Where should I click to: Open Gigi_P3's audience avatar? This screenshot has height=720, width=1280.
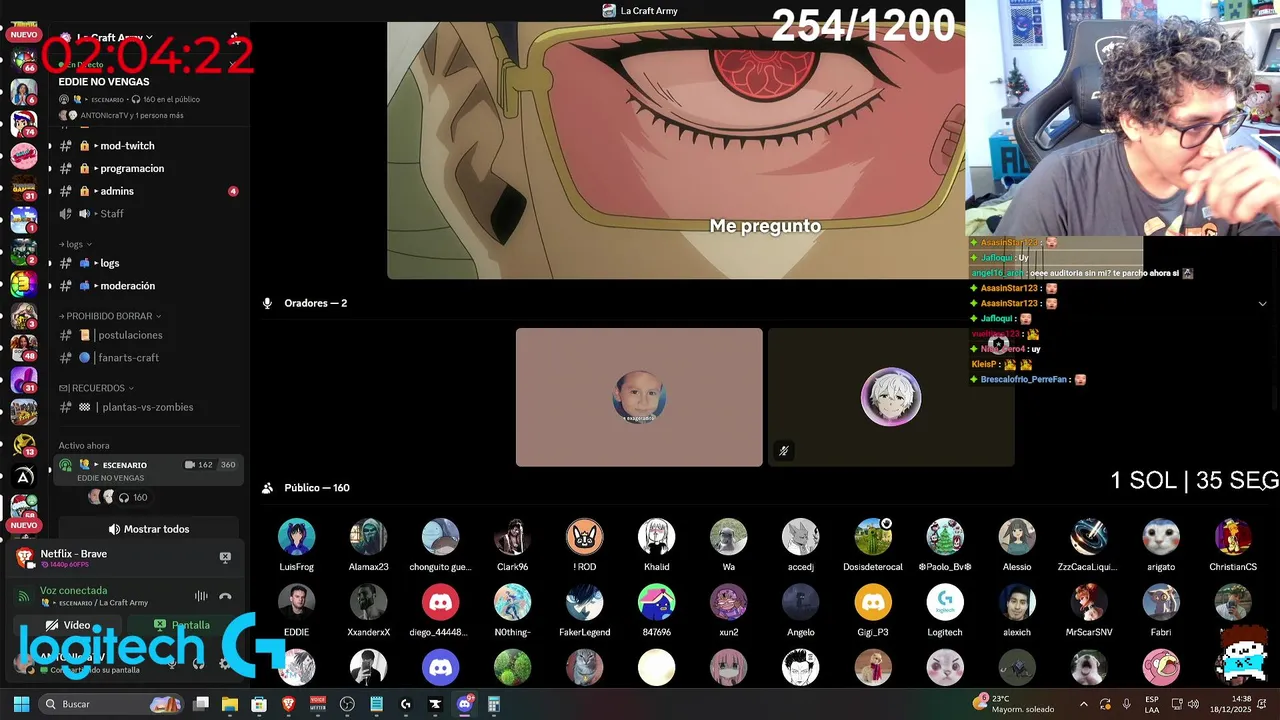tap(872, 603)
